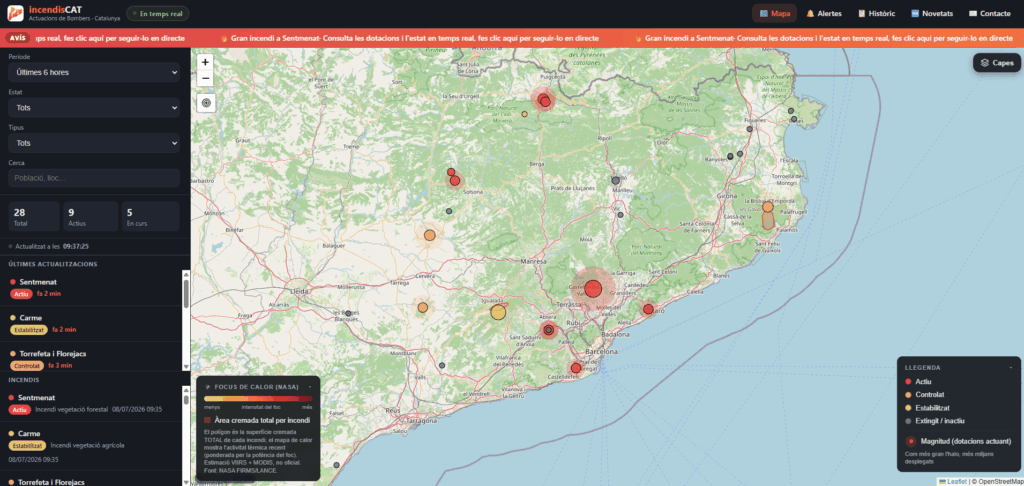Viewport: 1024px width, 486px height.
Task: Open the OpenStreetMap attribution link
Action: (x=999, y=482)
